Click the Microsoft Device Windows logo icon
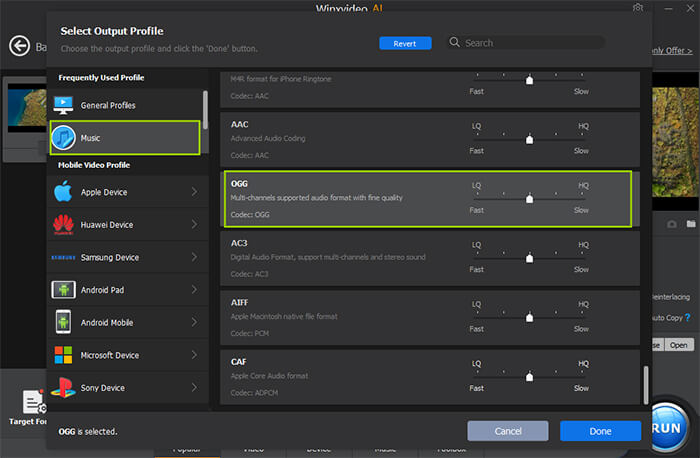Image resolution: width=700 pixels, height=458 pixels. coord(63,355)
